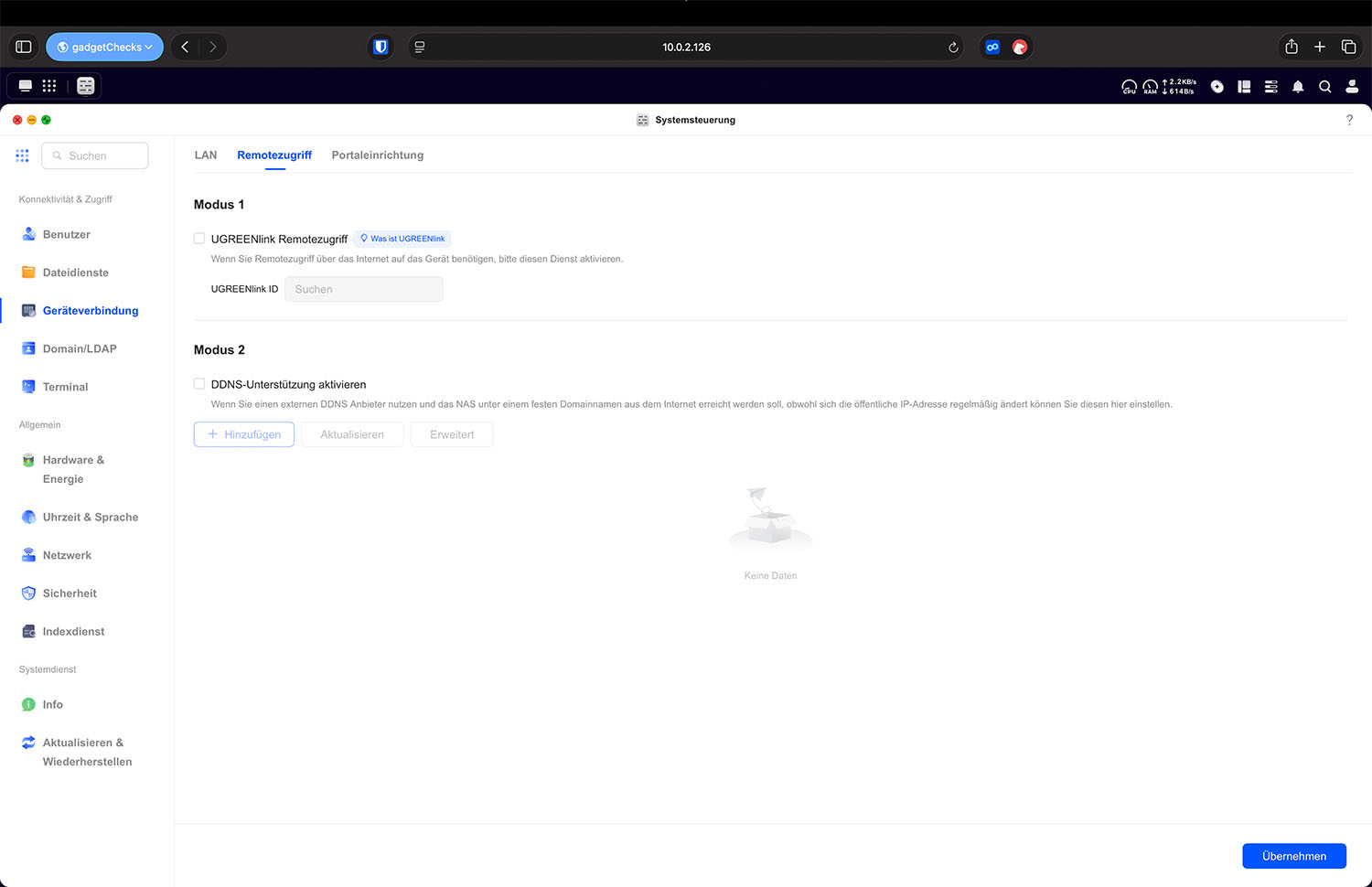Viewport: 1372px width, 887px height.
Task: Open the 'Was ist UGREENlink' link
Action: pos(402,239)
